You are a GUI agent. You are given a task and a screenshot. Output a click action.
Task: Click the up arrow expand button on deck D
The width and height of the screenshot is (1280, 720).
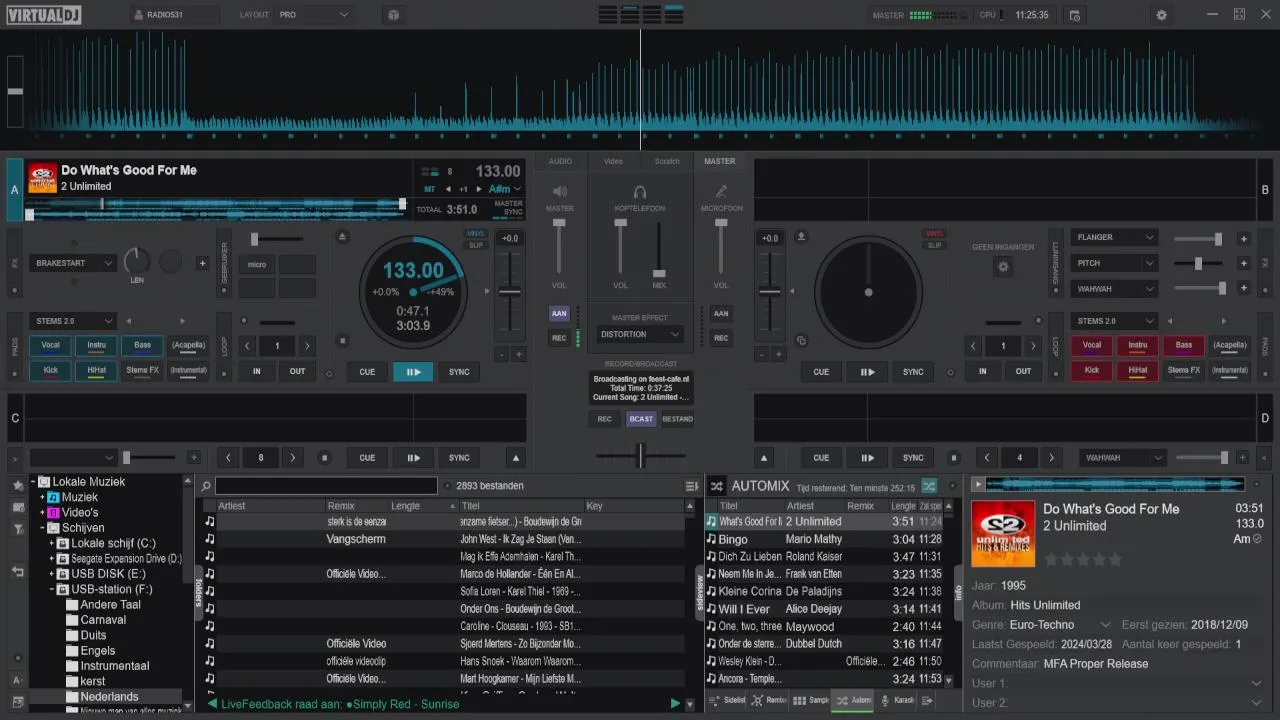pyautogui.click(x=765, y=458)
